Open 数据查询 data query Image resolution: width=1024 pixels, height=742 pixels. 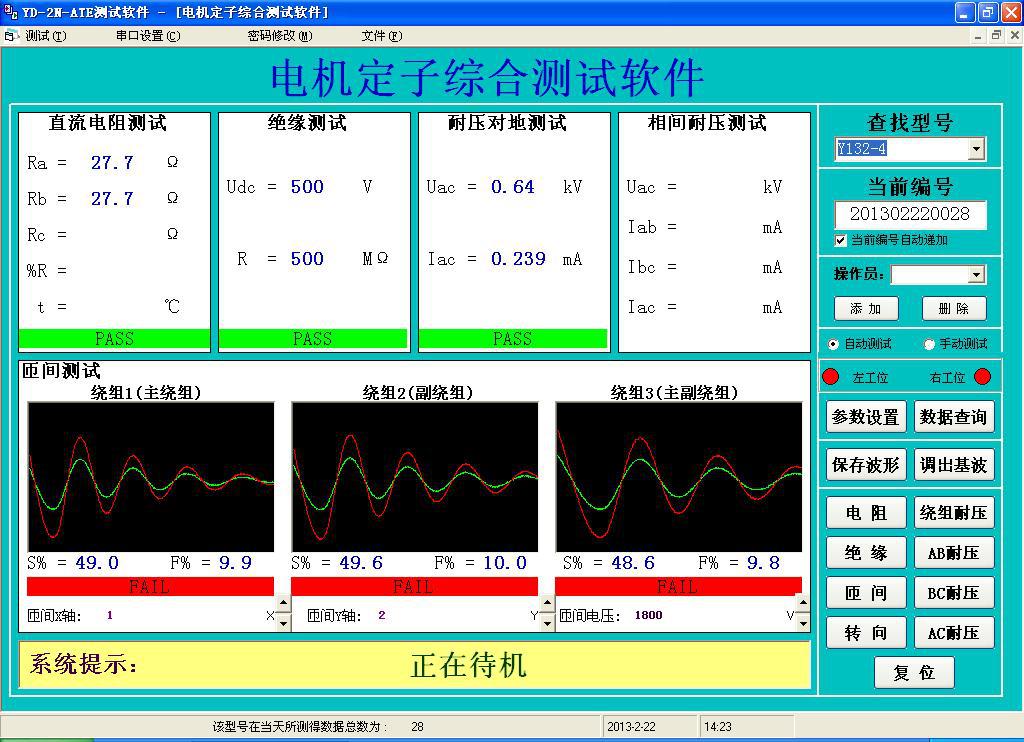click(x=953, y=417)
